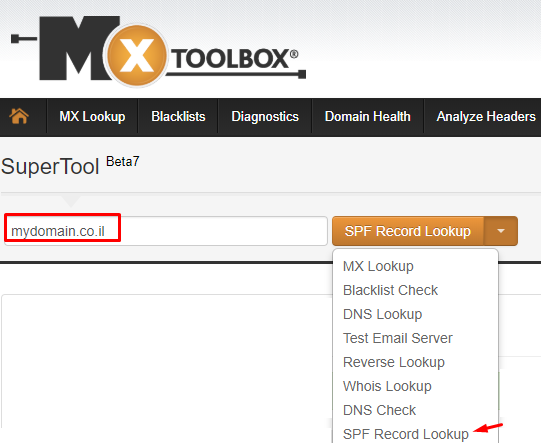Click the orange SPF Record Lookup button
This screenshot has height=443, width=541.
tap(408, 231)
